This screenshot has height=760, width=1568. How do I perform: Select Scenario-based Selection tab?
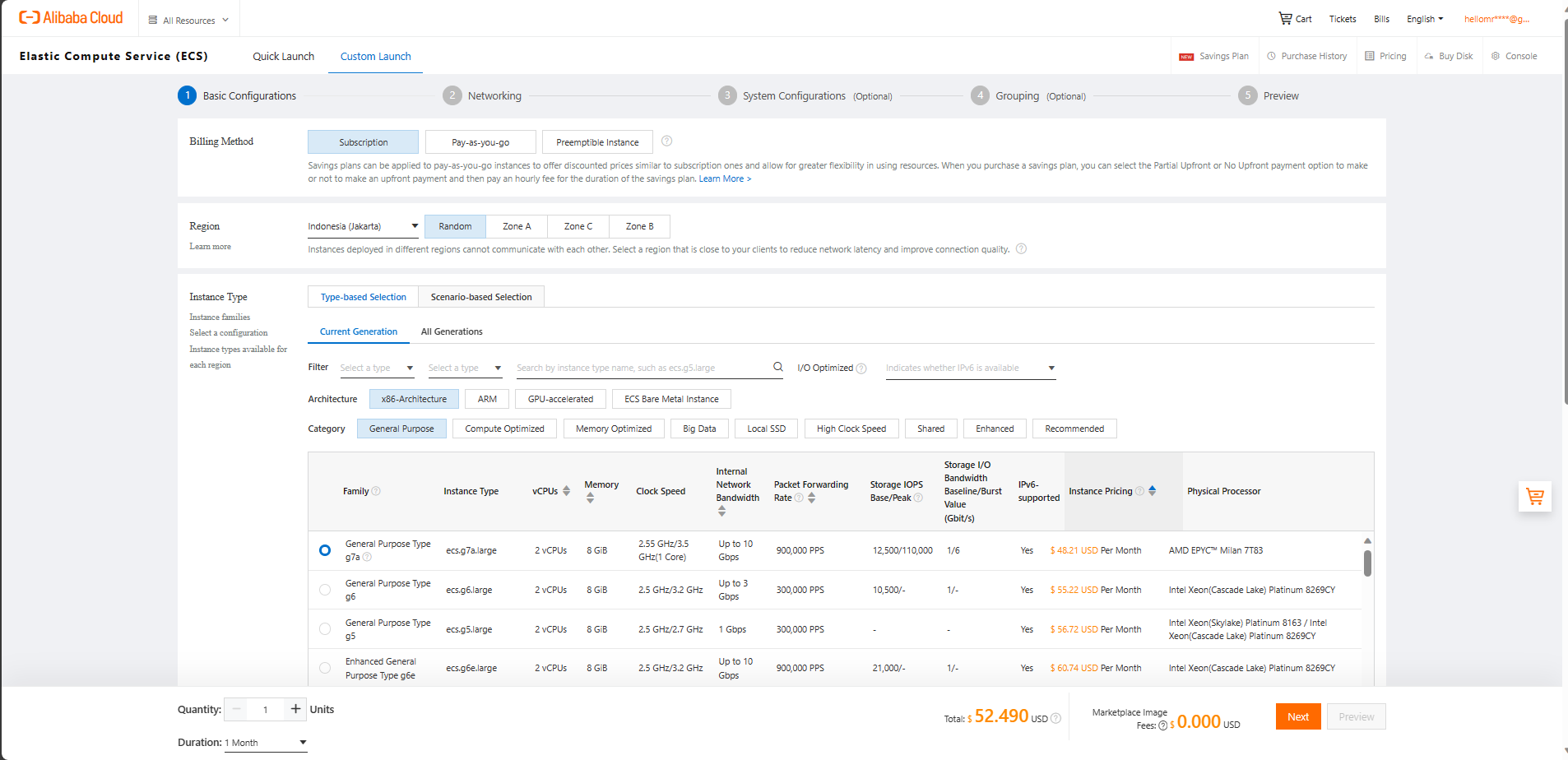[x=481, y=297]
